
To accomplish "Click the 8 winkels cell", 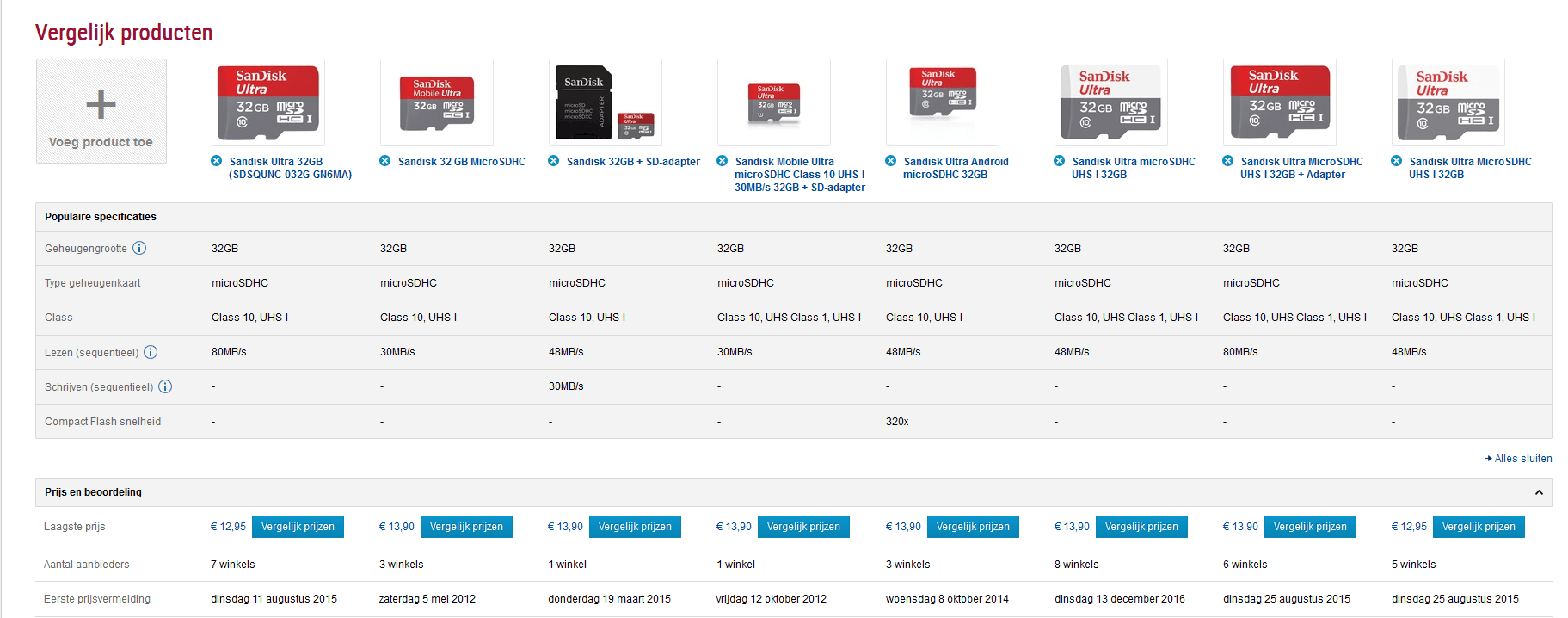I will [1077, 565].
